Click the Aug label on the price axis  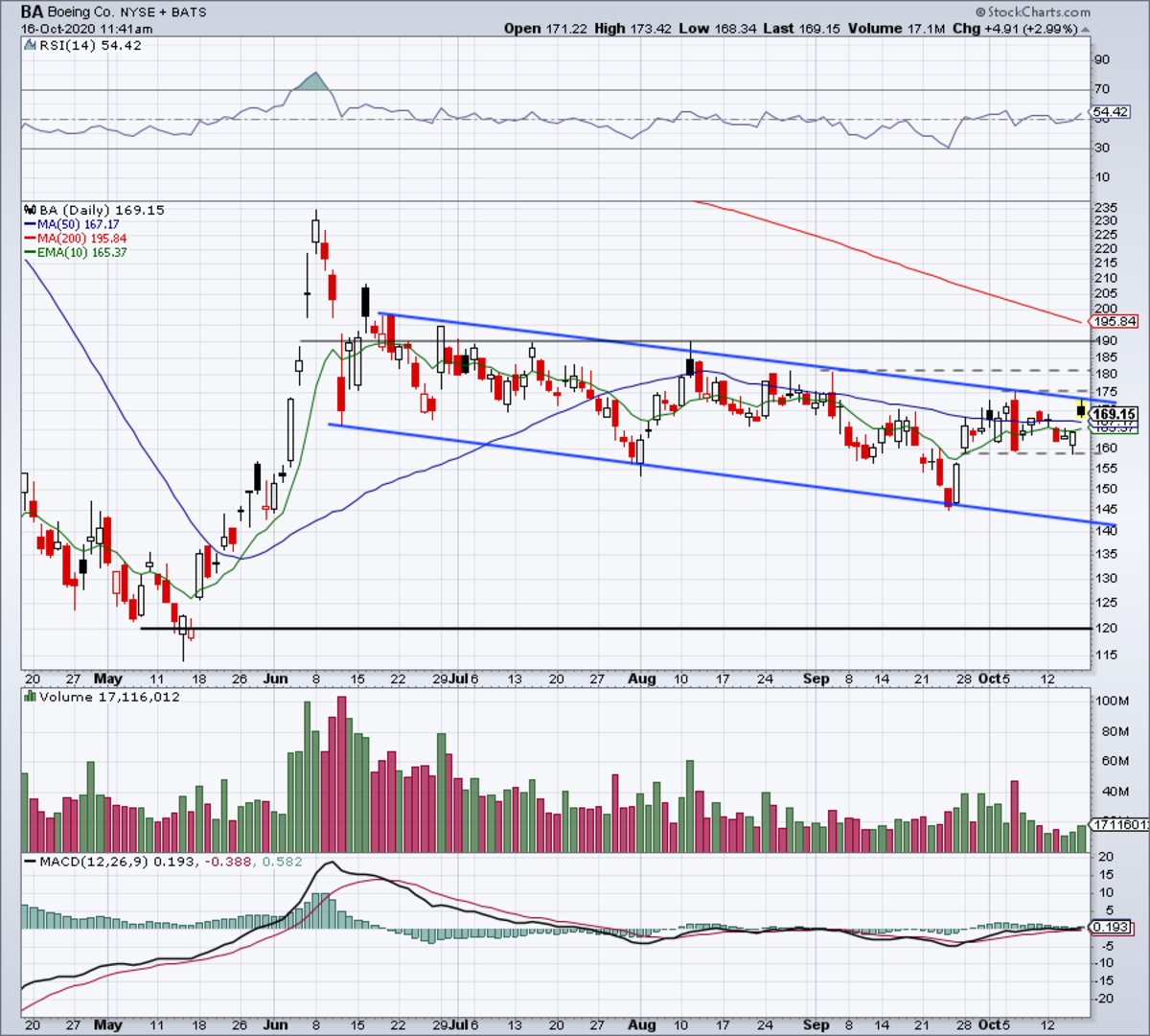click(x=642, y=679)
